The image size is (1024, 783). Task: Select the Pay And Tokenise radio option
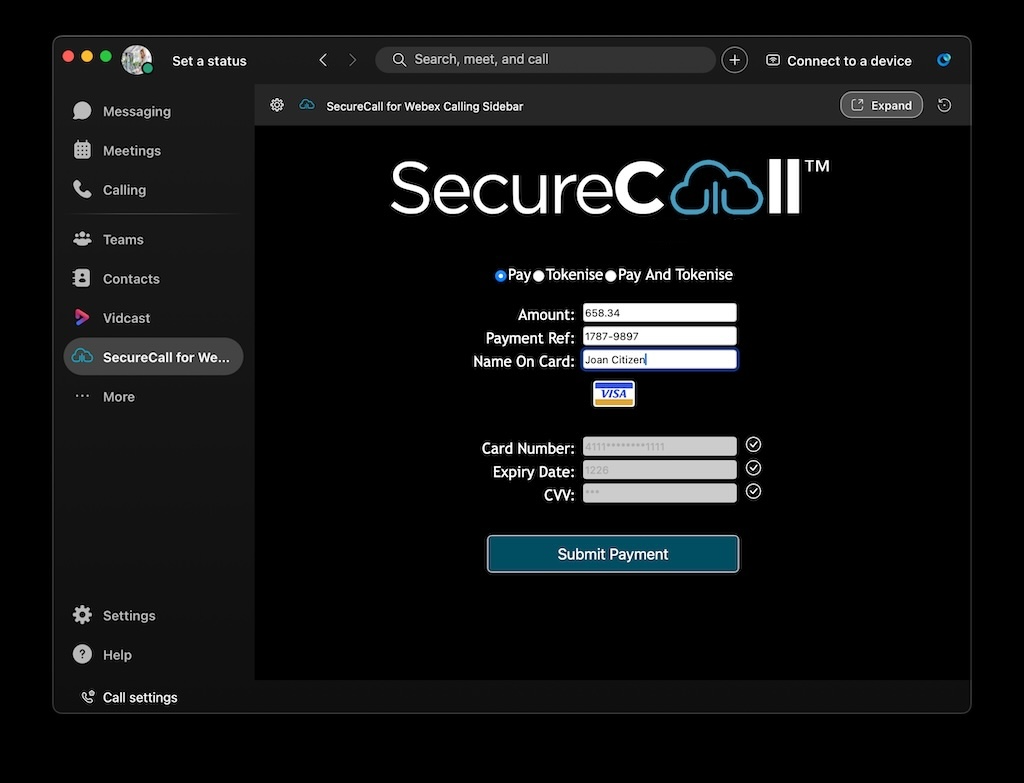point(611,276)
